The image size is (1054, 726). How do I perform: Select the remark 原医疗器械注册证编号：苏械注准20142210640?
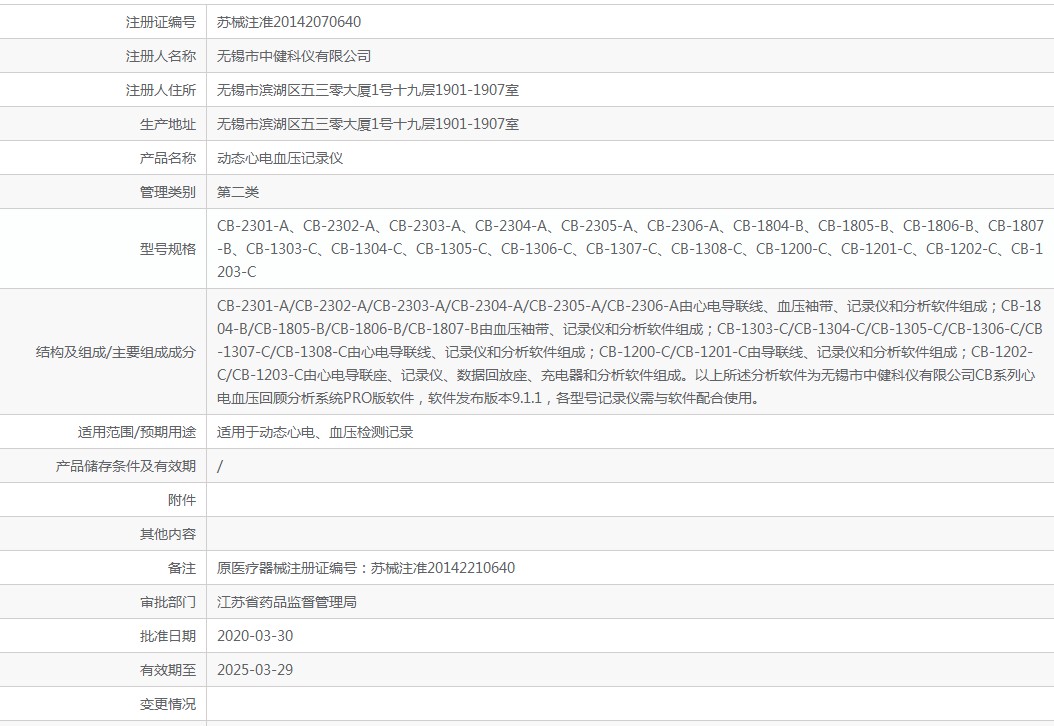(366, 568)
